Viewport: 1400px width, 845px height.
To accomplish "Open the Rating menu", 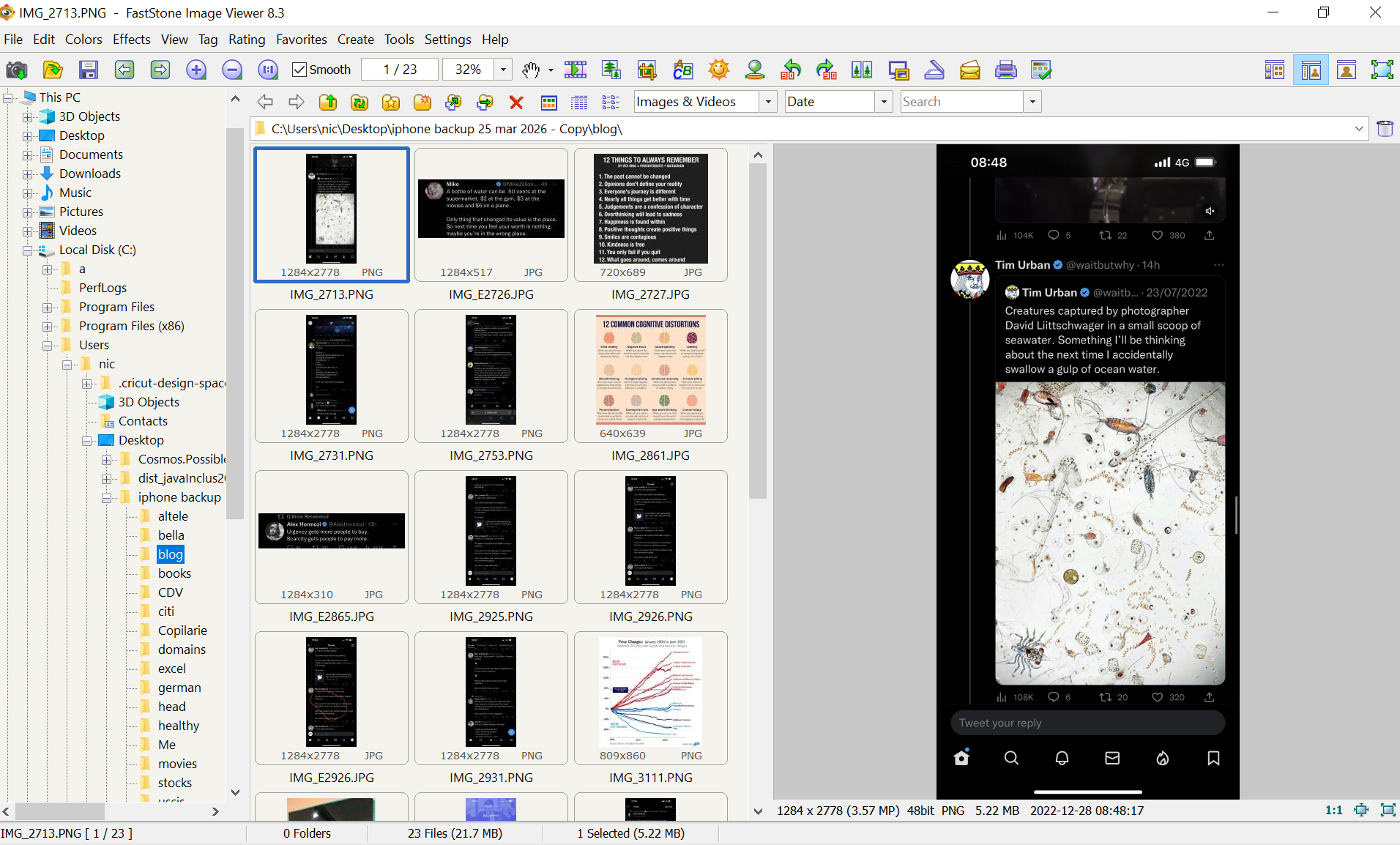I will click(x=247, y=40).
